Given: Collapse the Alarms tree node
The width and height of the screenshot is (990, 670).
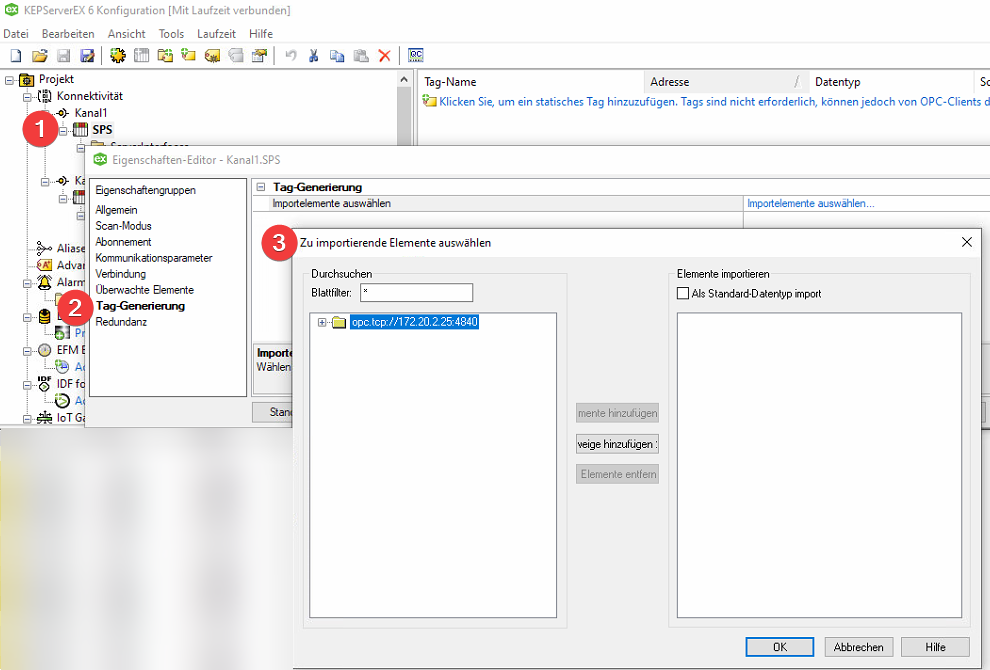Looking at the screenshot, I should coord(27,283).
